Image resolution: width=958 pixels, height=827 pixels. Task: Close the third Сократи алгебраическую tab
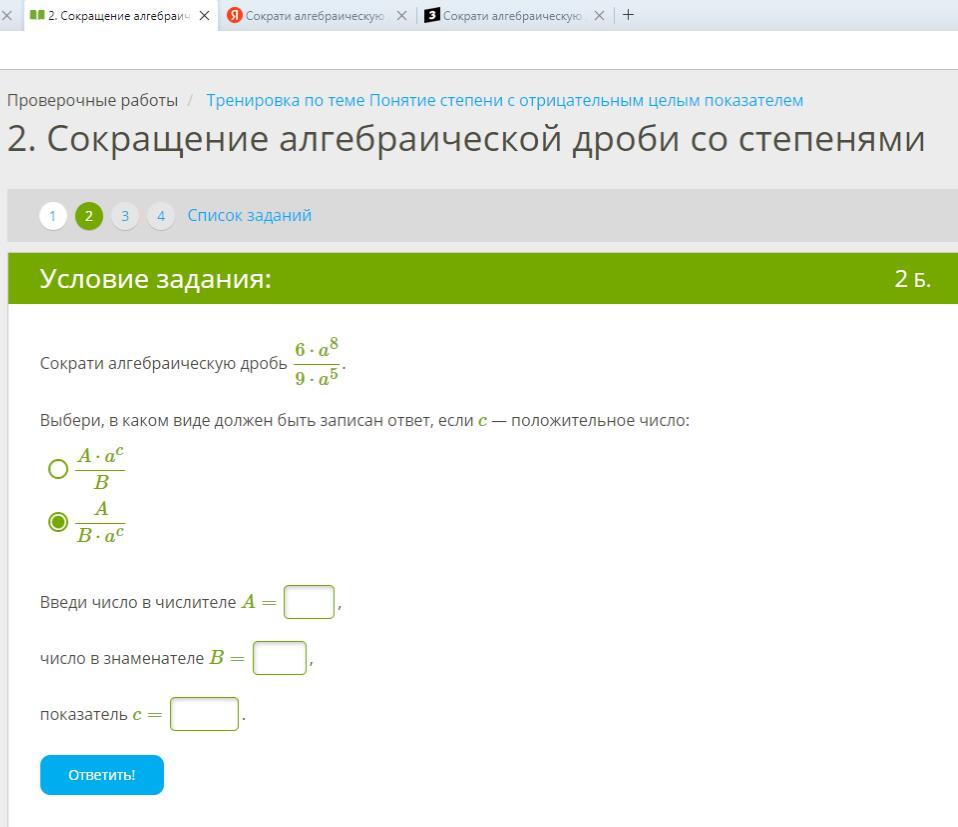pyautogui.click(x=599, y=16)
